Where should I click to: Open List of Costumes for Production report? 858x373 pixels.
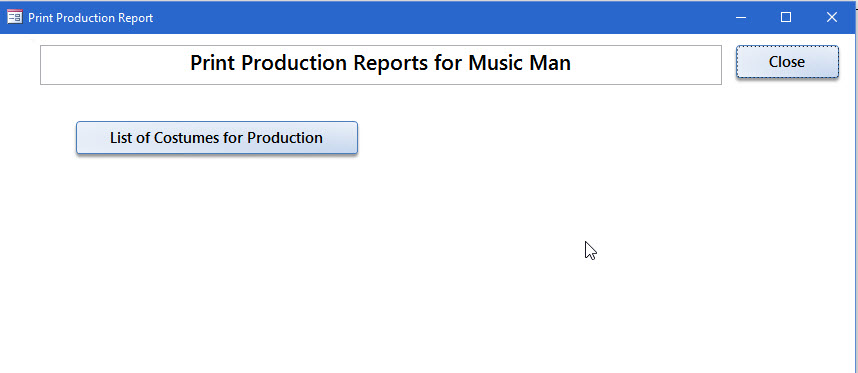click(217, 137)
